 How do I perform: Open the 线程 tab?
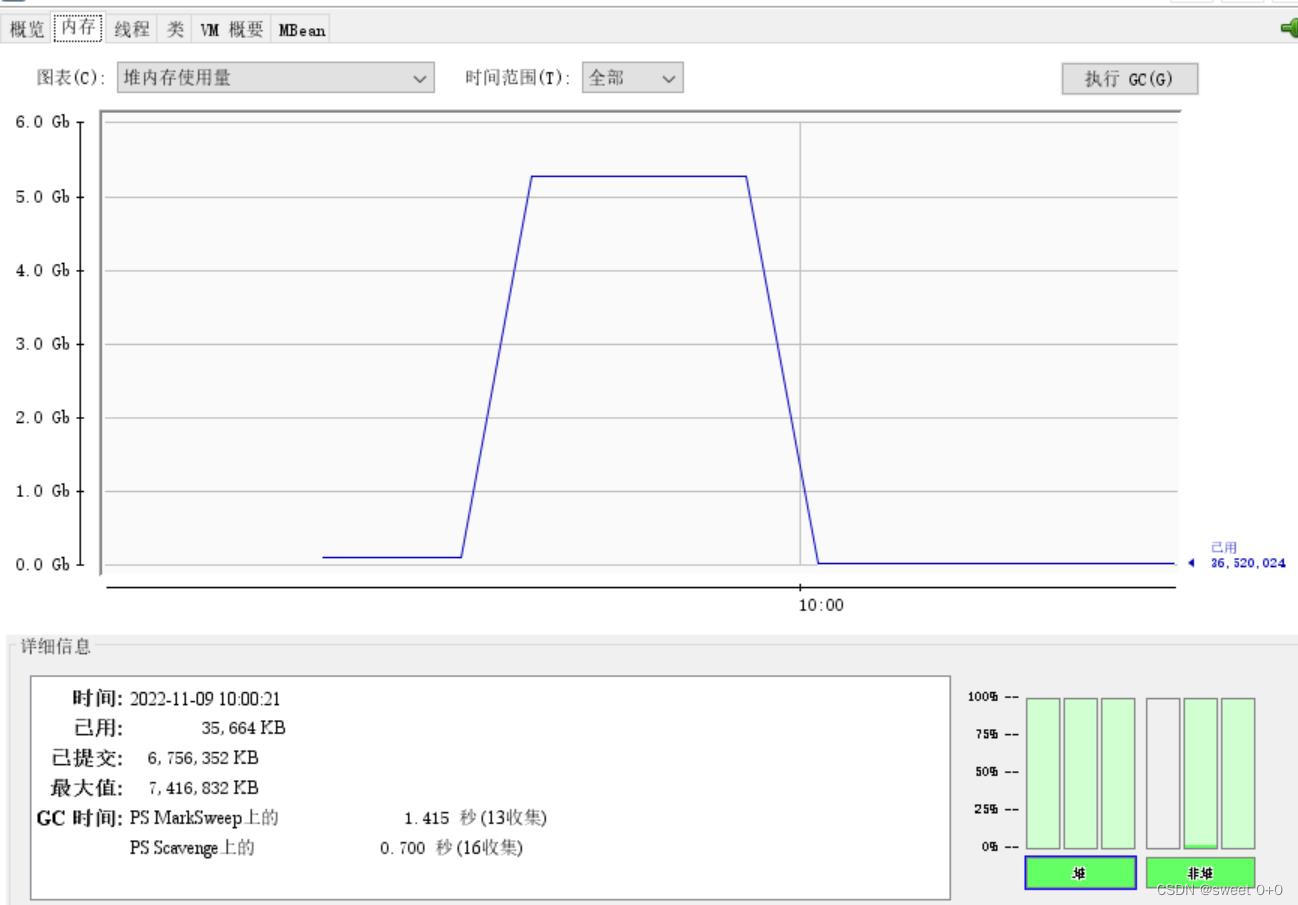(x=132, y=29)
